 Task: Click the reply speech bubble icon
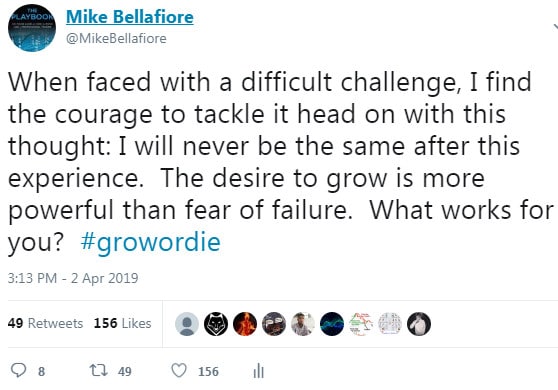[18, 370]
